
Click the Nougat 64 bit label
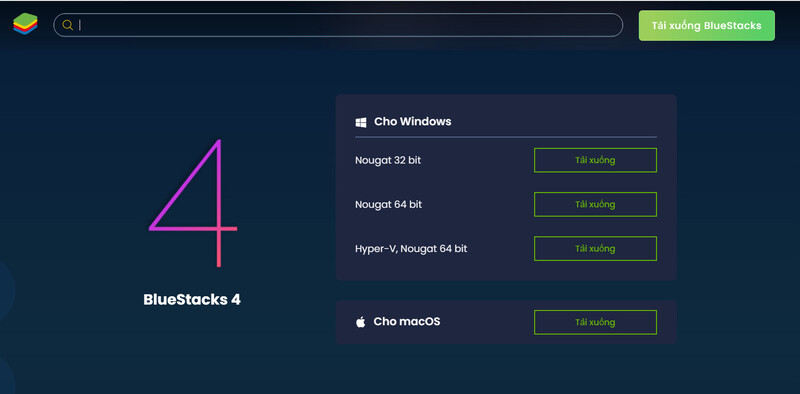388,205
